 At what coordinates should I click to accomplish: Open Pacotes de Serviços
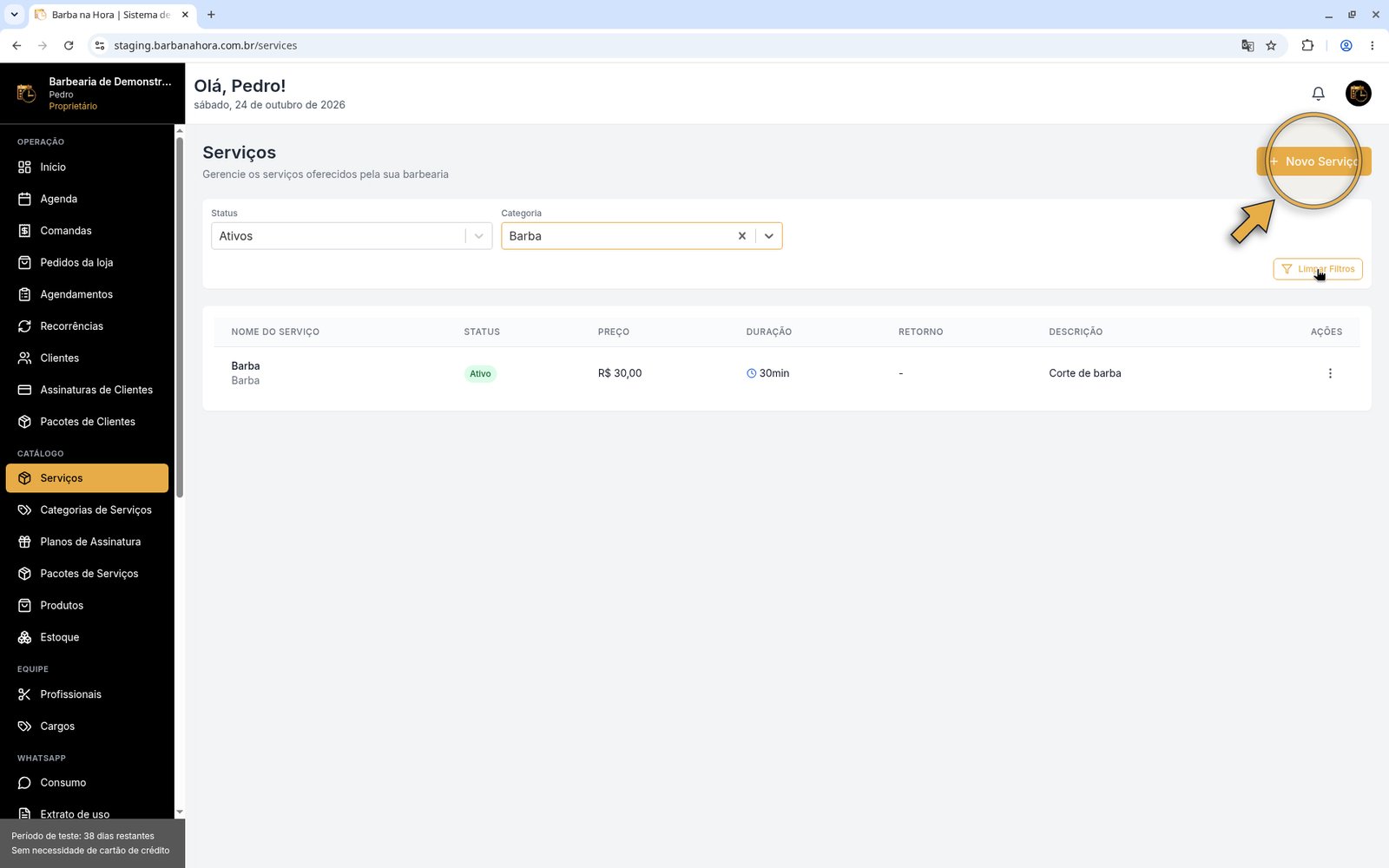pos(87,574)
